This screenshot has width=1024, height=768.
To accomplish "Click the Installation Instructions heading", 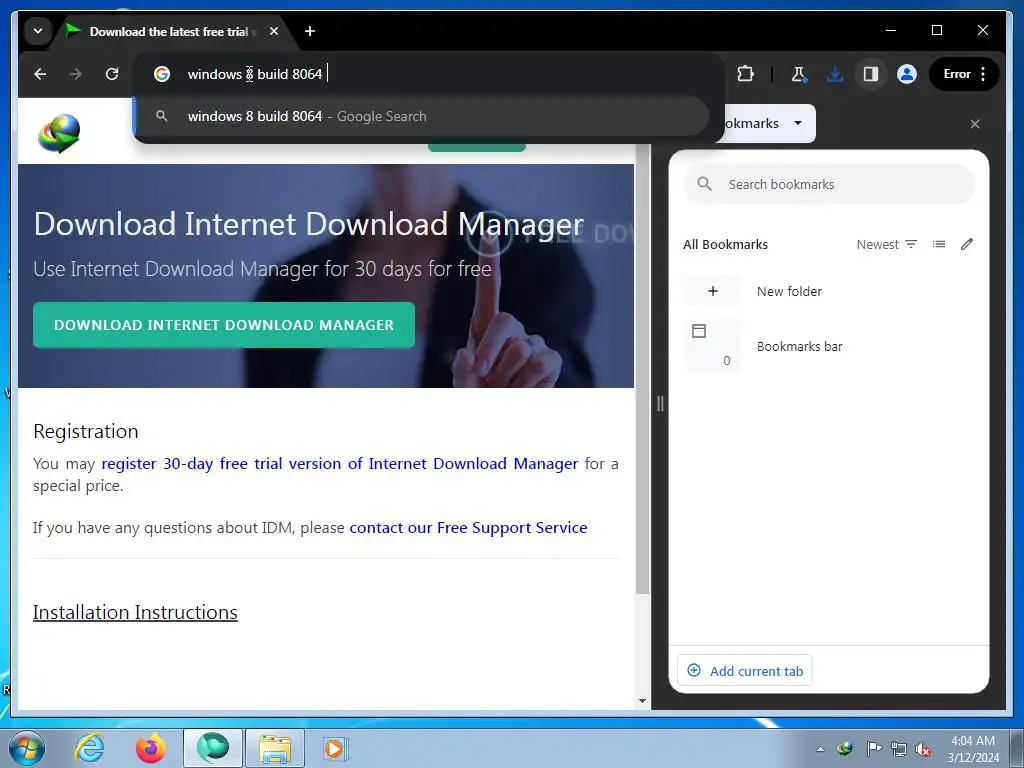I will 135,612.
